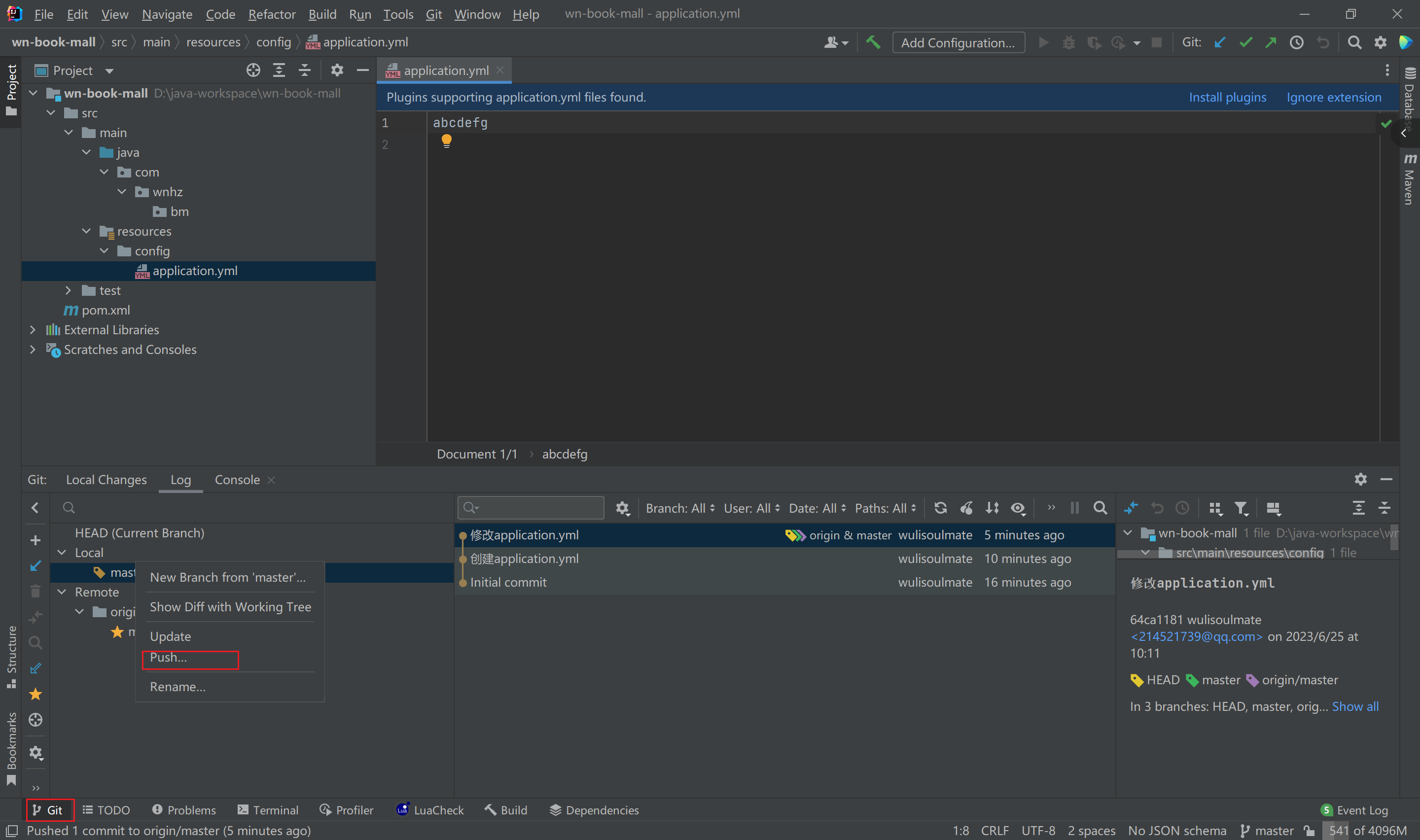Open Event Log in status bar

point(1354,809)
